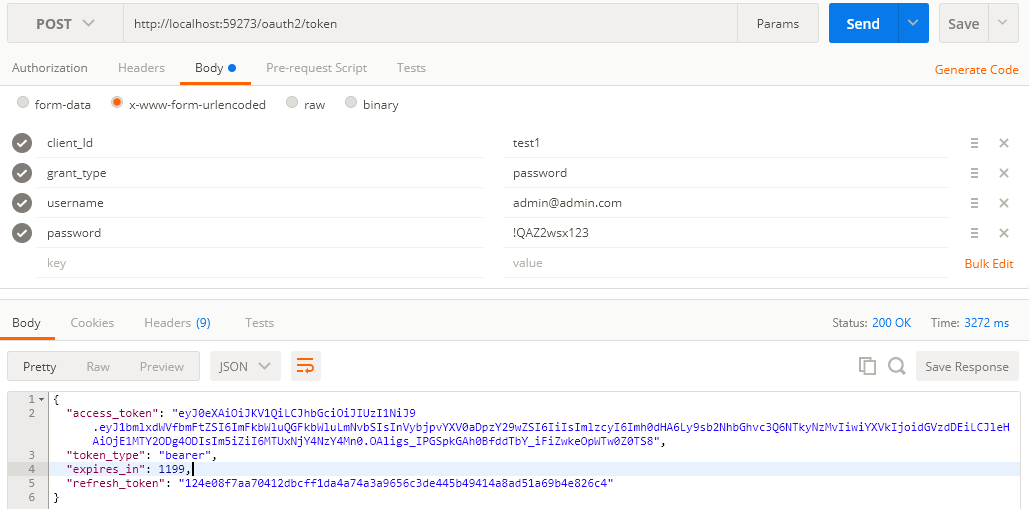Open the JSON format dropdown
The height and width of the screenshot is (509, 1029).
(x=245, y=366)
